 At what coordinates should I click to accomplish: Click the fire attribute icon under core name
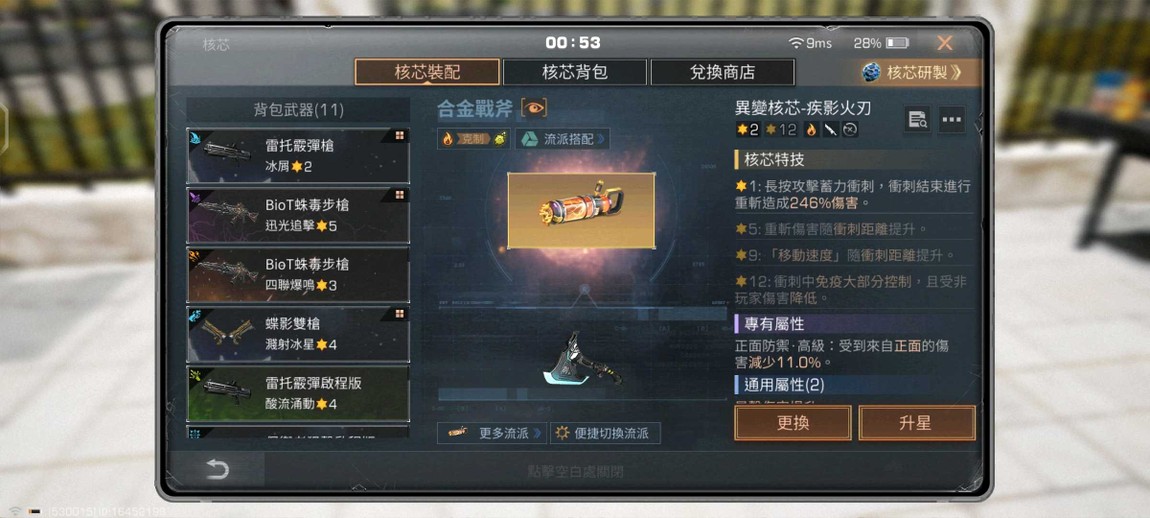point(811,130)
